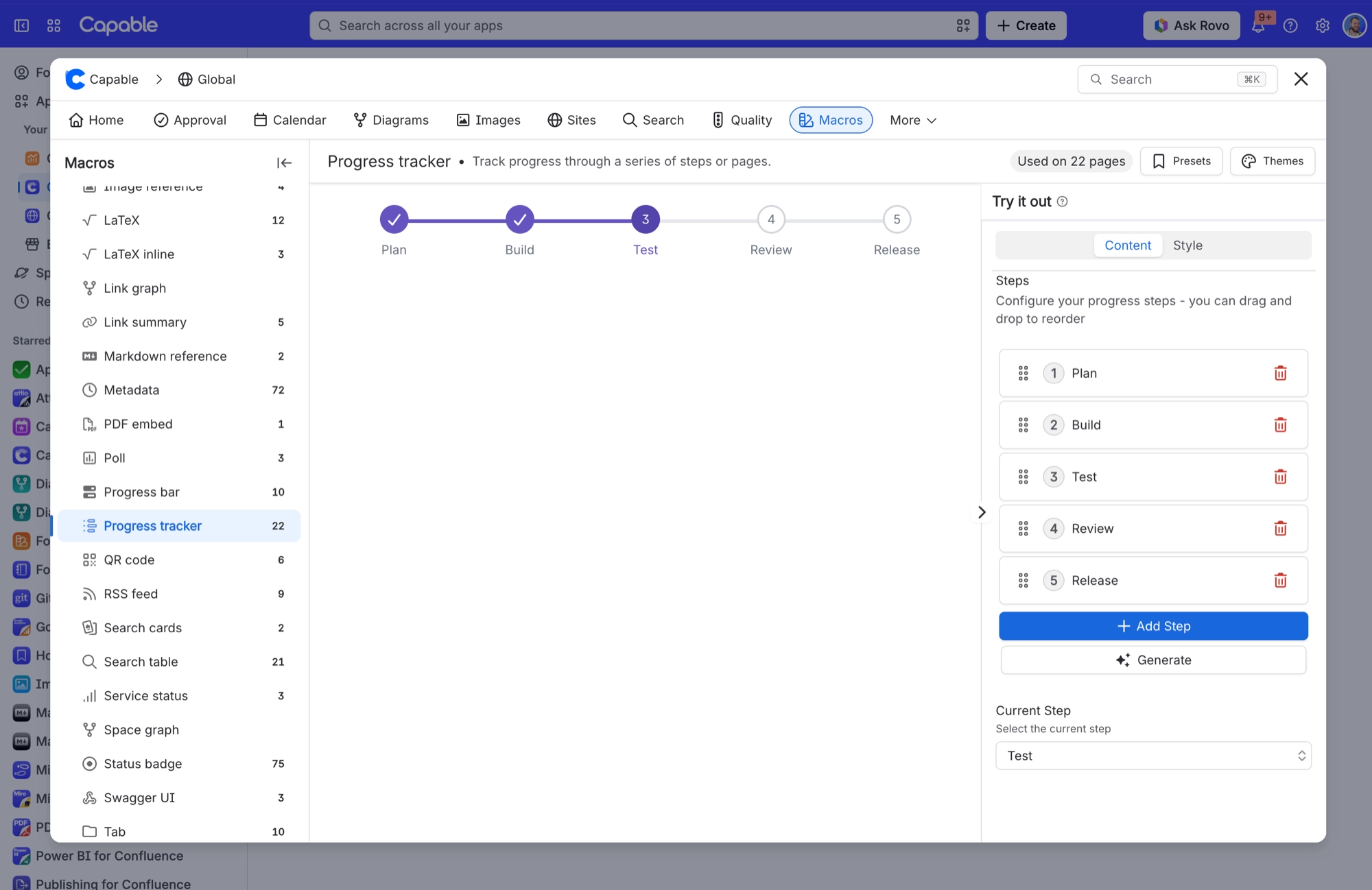The image size is (1372, 890).
Task: Click Global in the breadcrumb
Action: point(206,80)
